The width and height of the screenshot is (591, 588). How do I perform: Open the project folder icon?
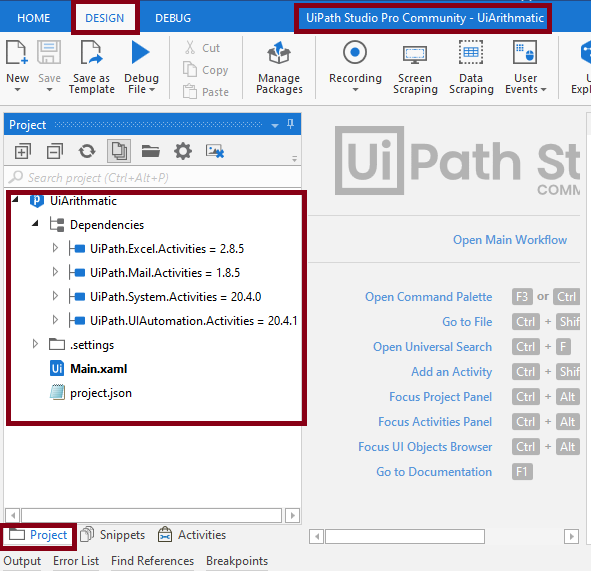coord(151,152)
